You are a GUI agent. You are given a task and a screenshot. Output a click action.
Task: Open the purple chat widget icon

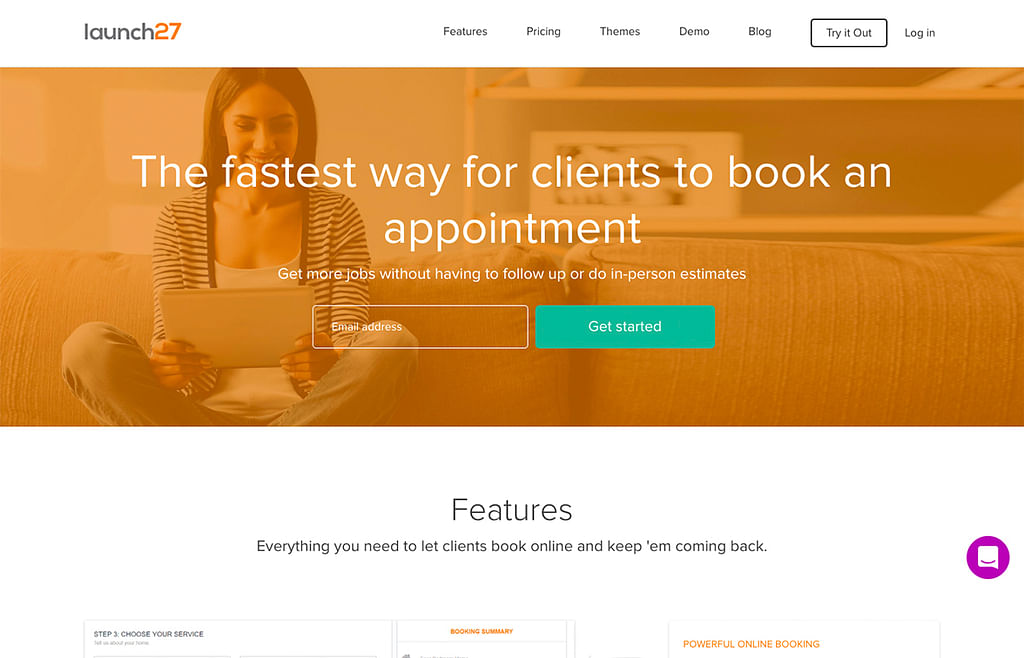[x=987, y=557]
